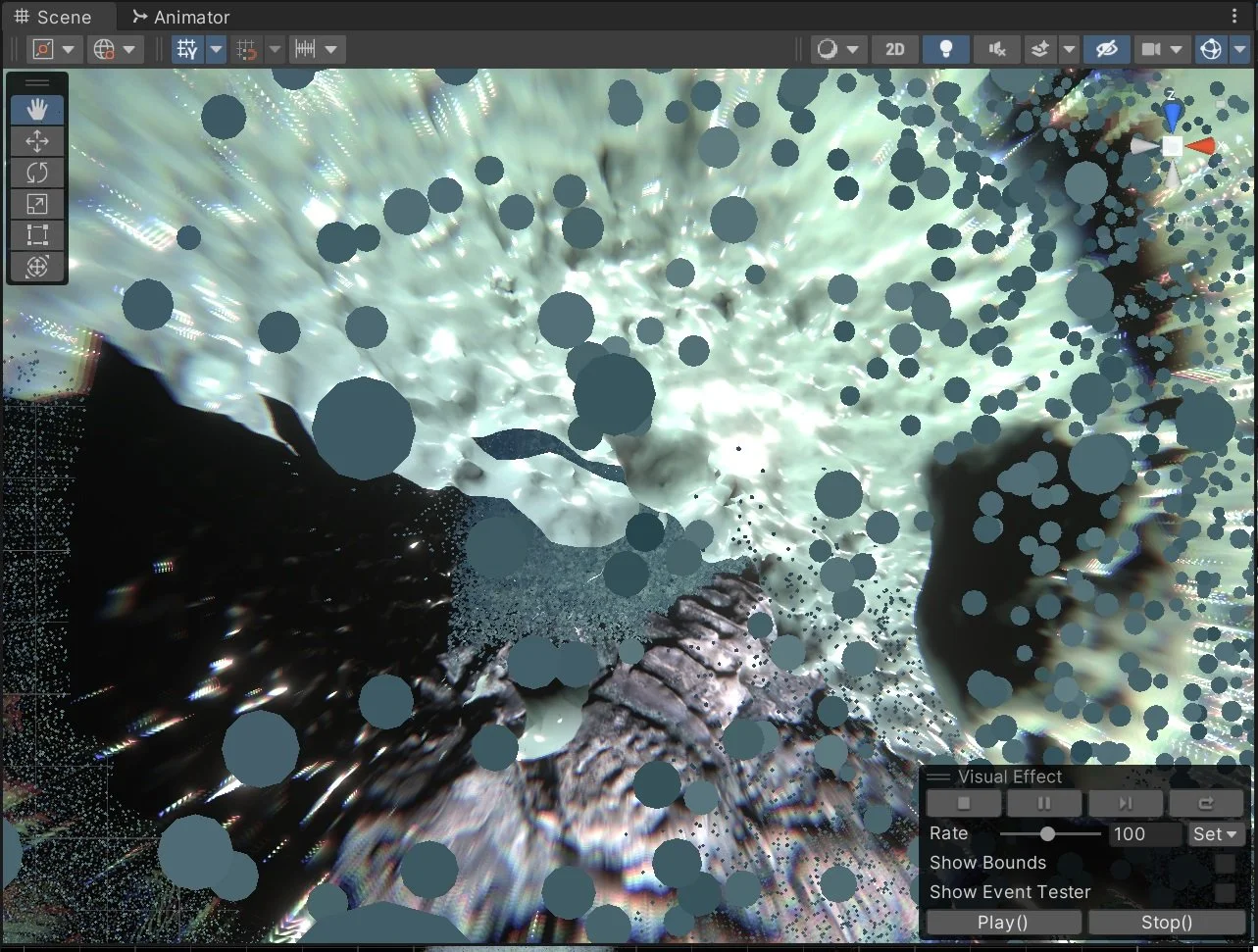Click the increment snapping icon

[305, 49]
